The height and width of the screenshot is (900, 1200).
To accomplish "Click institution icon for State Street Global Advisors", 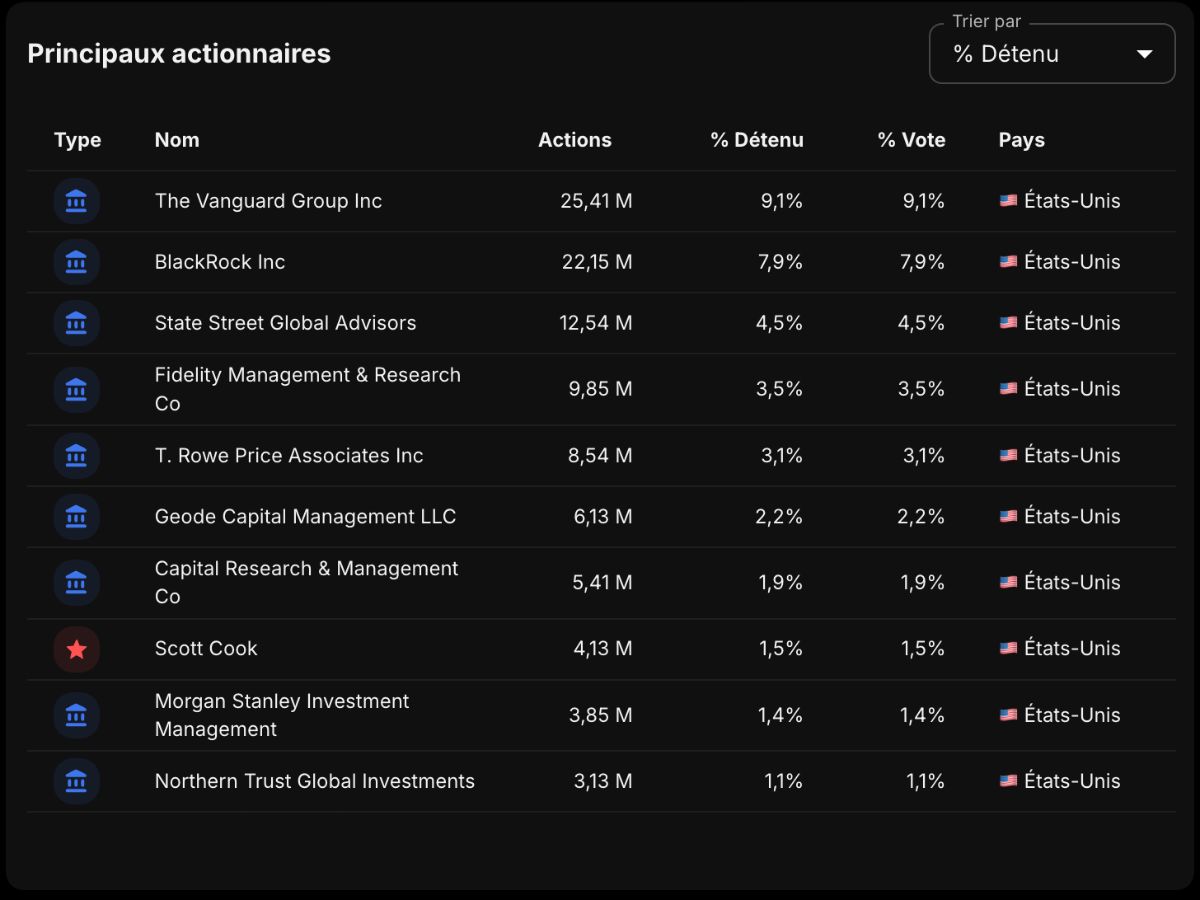I will pyautogui.click(x=77, y=323).
